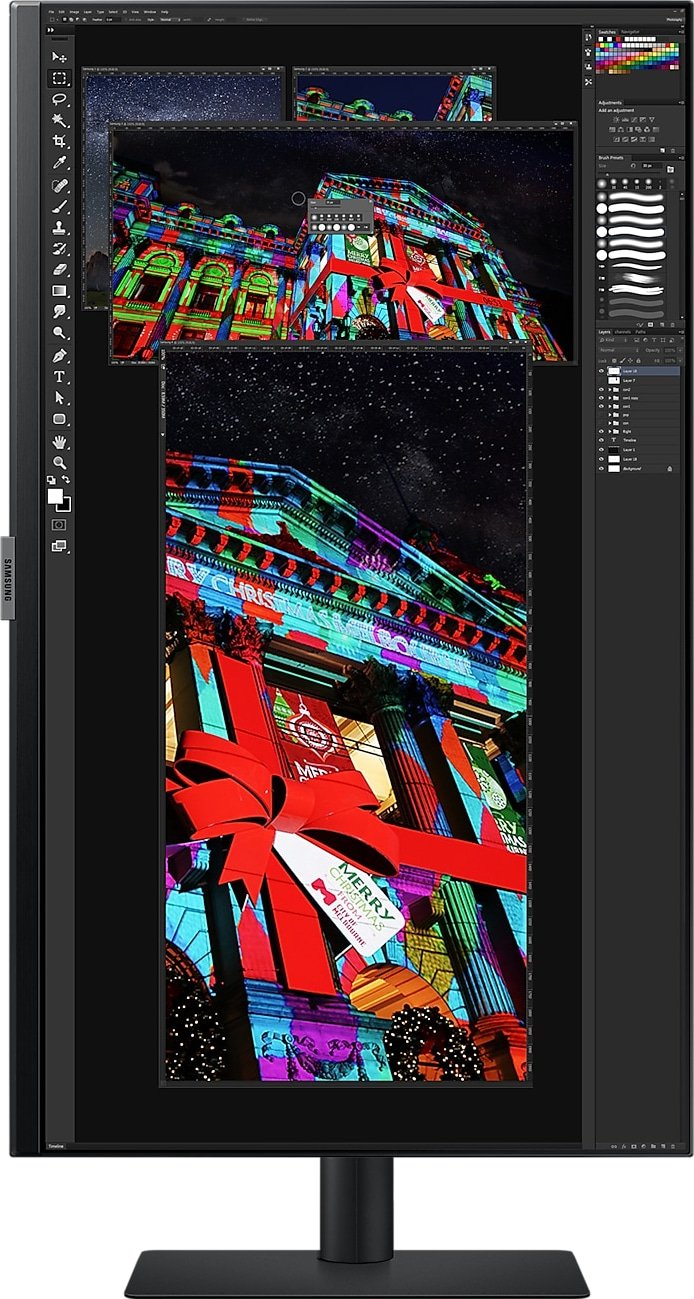Select the Dodge tool

pos(59,332)
